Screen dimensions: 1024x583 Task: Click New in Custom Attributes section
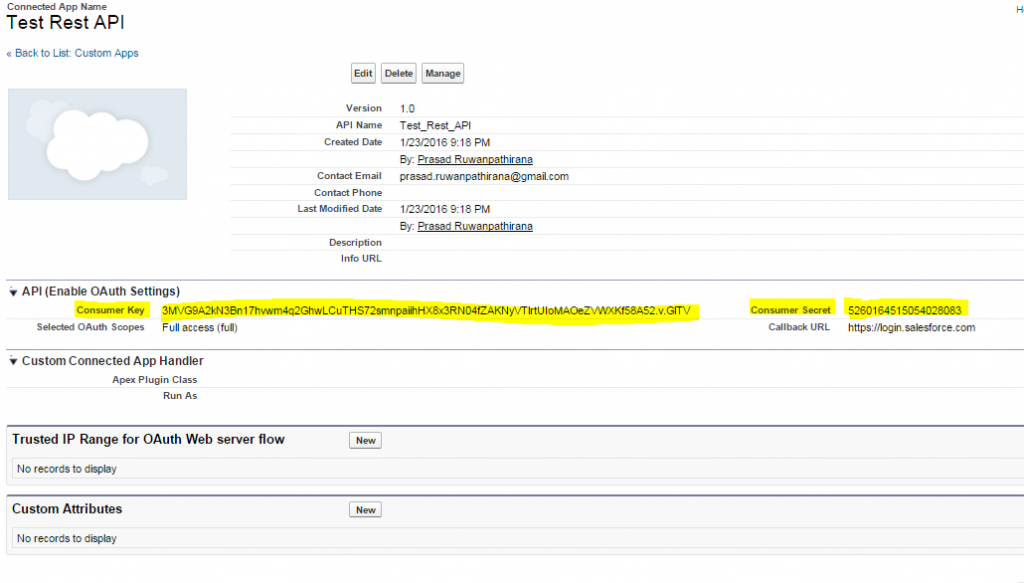(x=365, y=510)
